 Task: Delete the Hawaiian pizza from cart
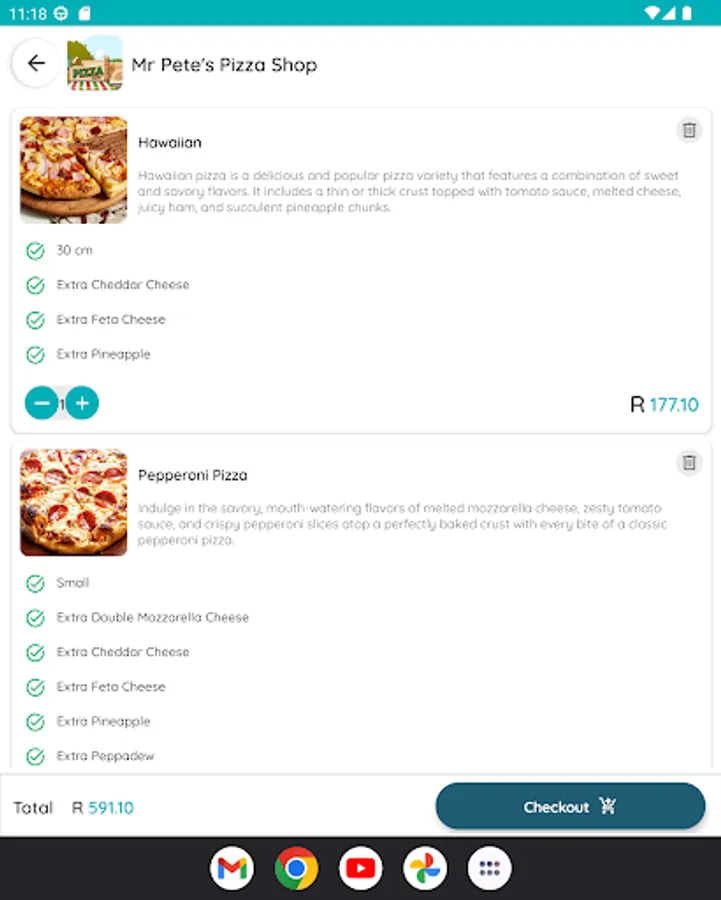(x=689, y=130)
